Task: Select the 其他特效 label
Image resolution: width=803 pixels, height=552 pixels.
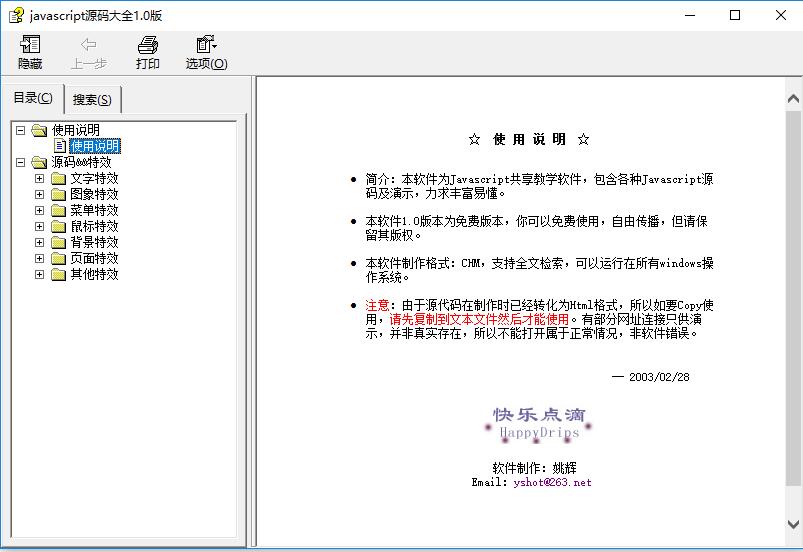Action: pos(94,274)
